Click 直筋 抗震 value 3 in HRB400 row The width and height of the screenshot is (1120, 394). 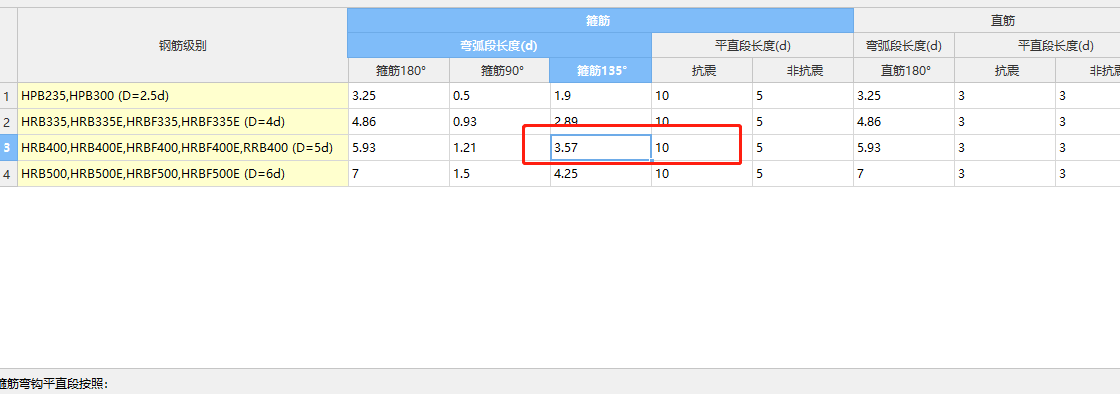tap(1005, 148)
